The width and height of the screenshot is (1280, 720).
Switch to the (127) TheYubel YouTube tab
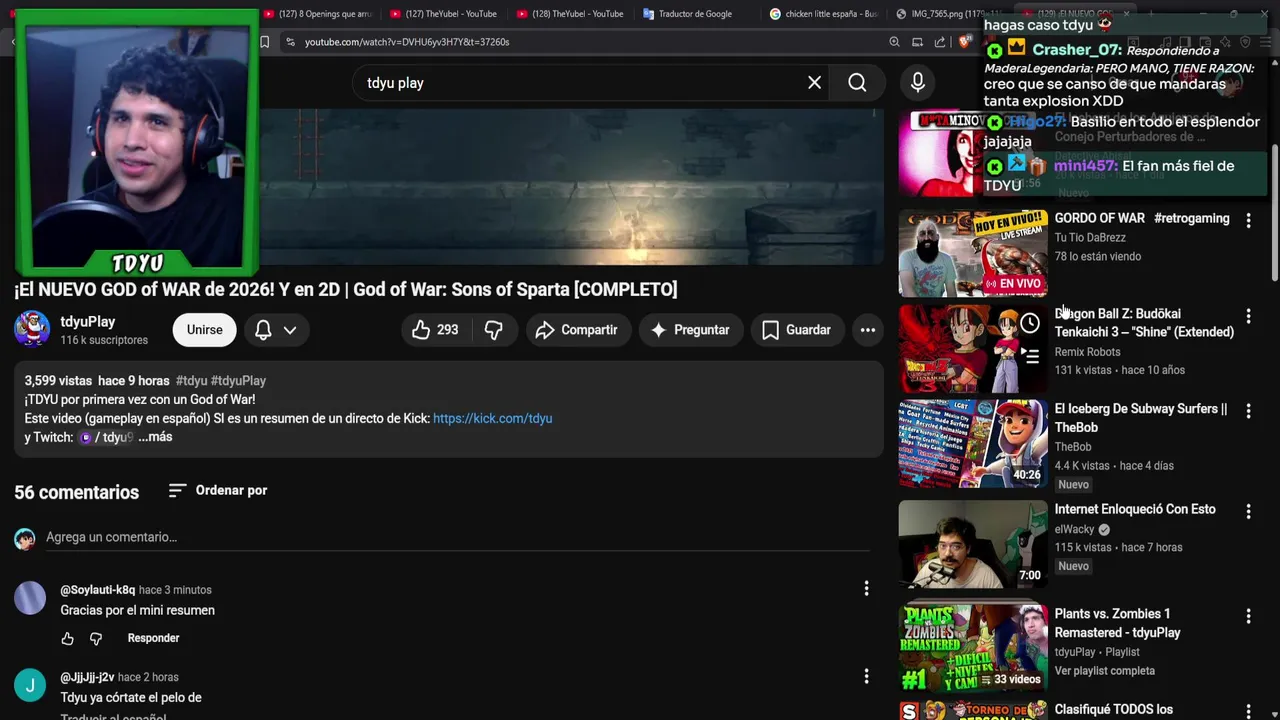[x=442, y=14]
